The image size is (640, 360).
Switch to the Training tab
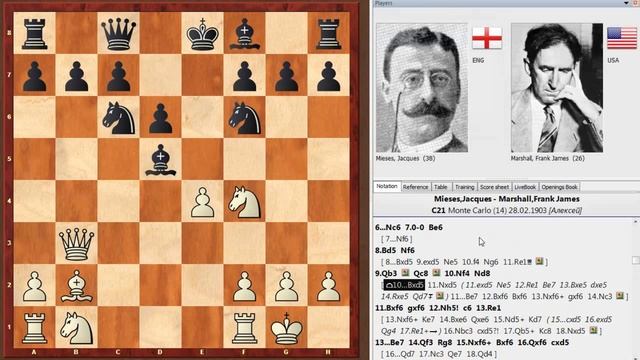point(465,187)
